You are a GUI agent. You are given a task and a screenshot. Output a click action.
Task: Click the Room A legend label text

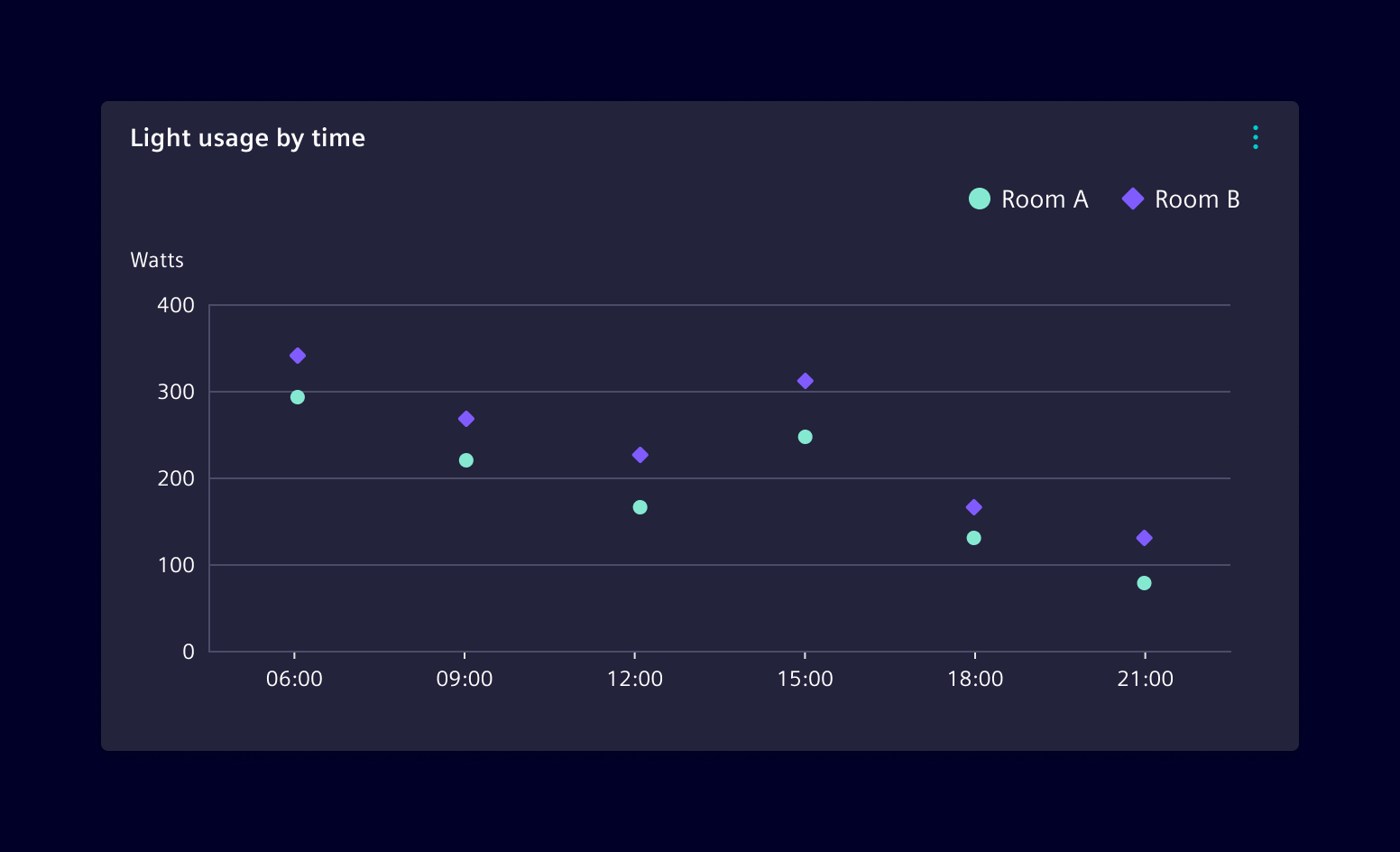tap(1045, 199)
